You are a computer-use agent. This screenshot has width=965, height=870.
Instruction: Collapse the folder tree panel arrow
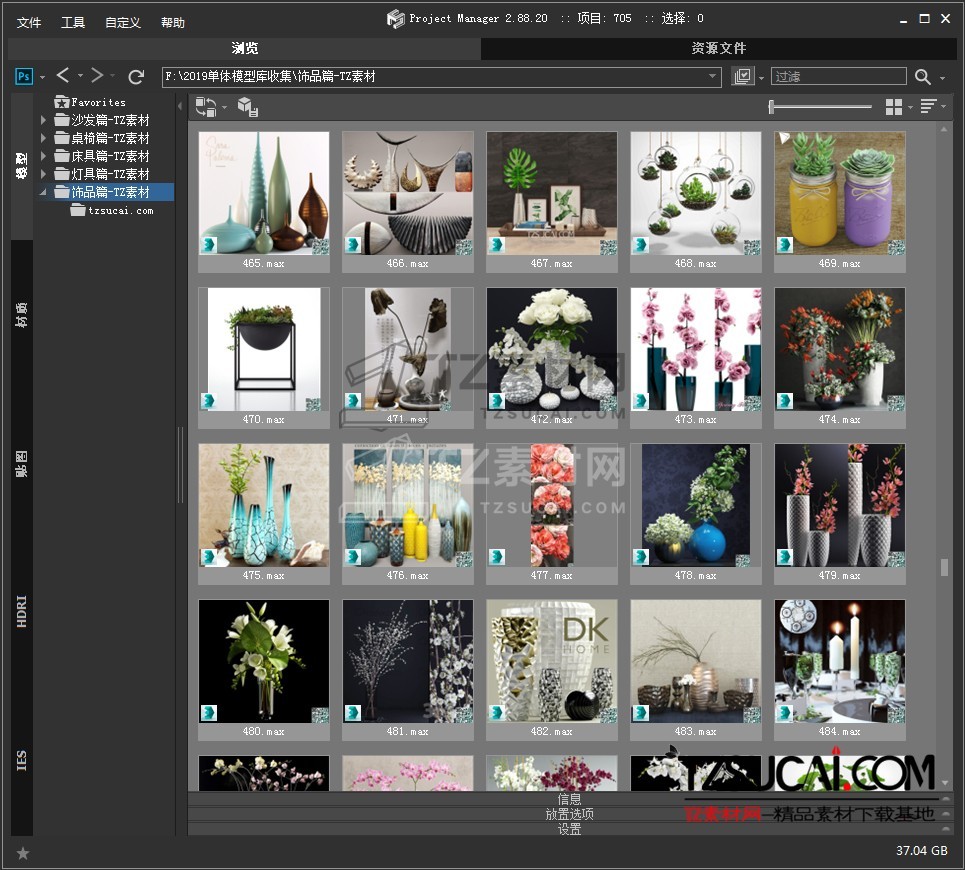180,106
